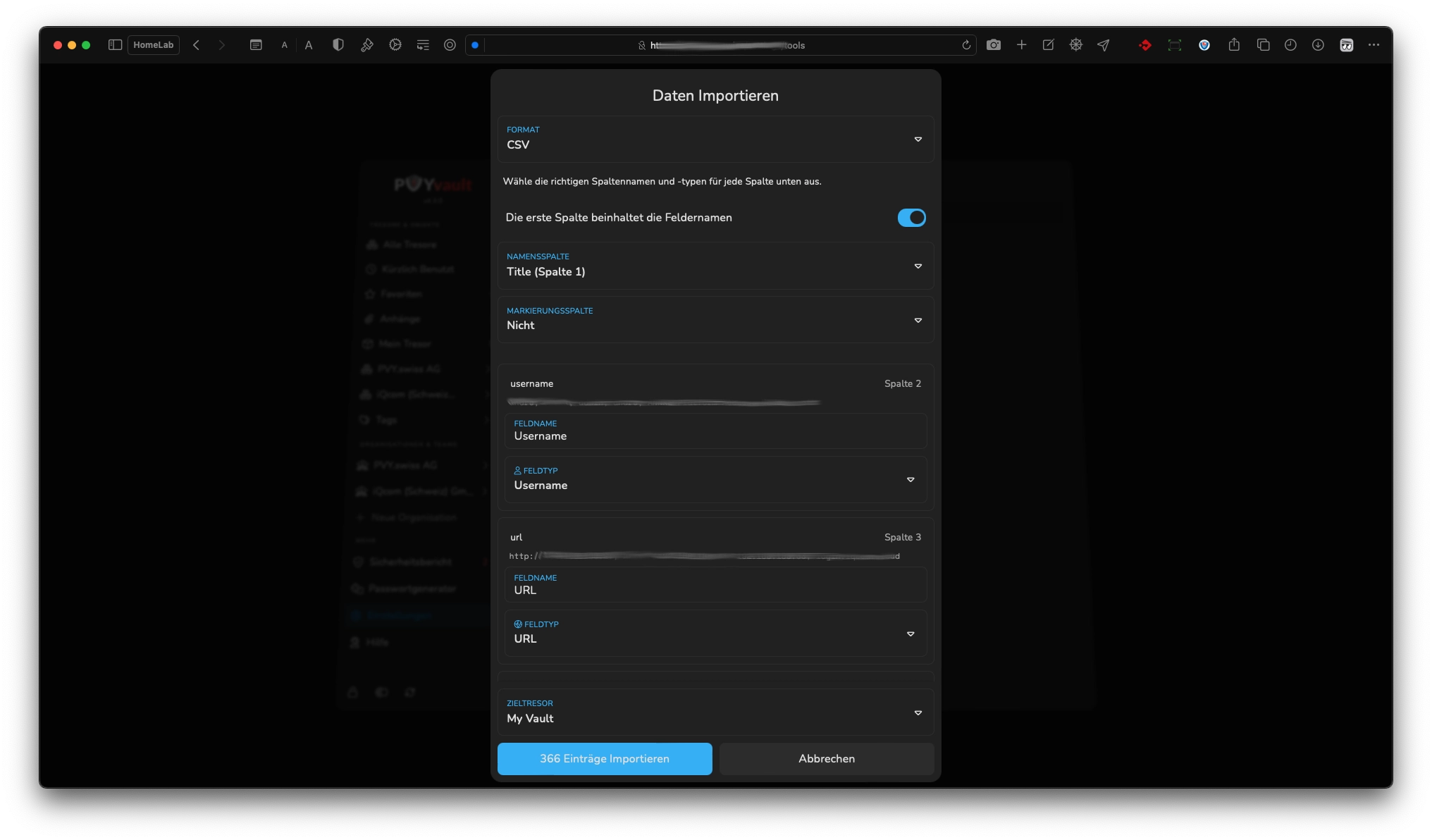Click the compose note icon
The width and height of the screenshot is (1432, 840).
1049,45
